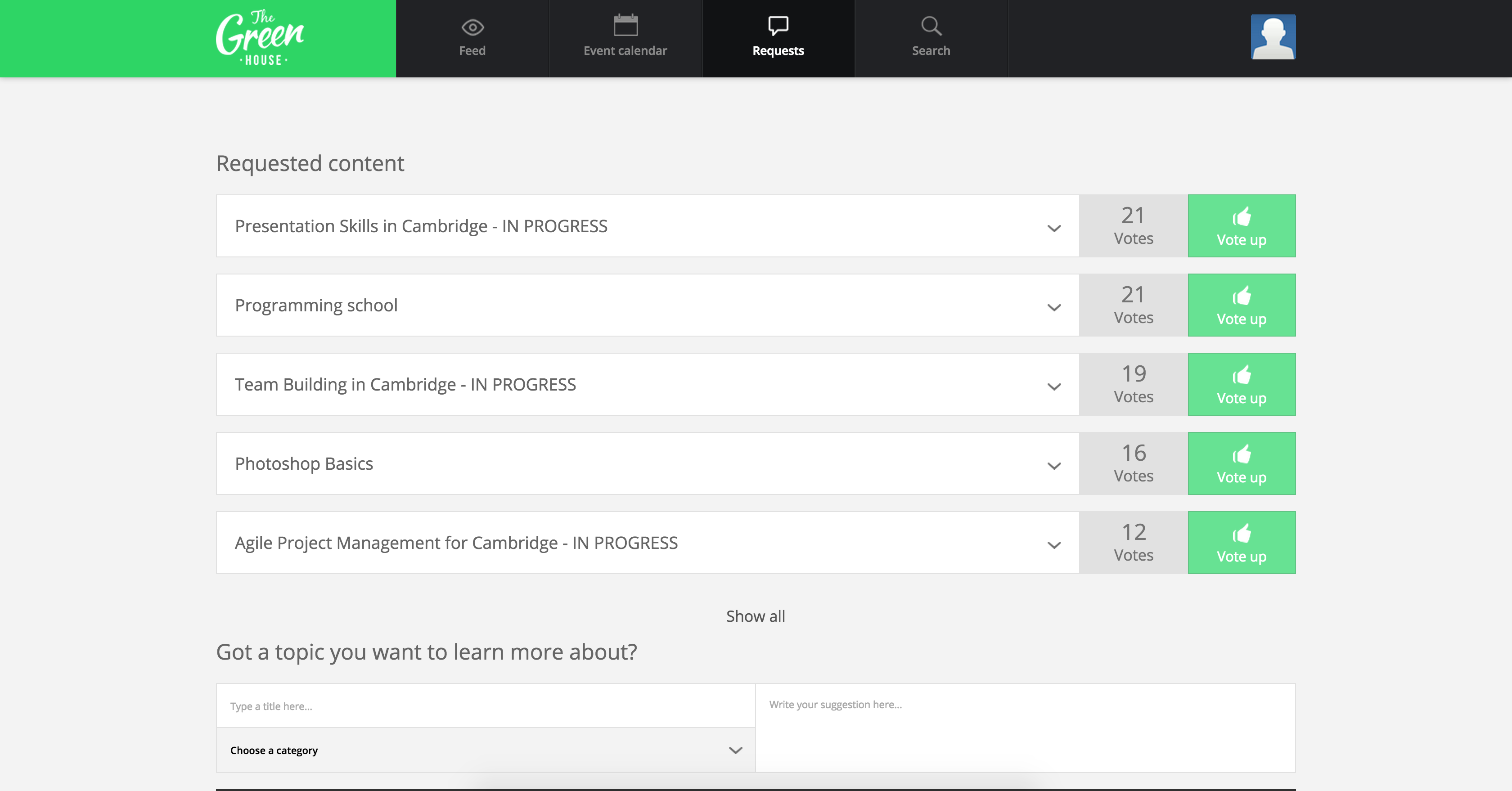This screenshot has height=791, width=1512.
Task: Vote up Photoshop Basics request
Action: pos(1242,463)
